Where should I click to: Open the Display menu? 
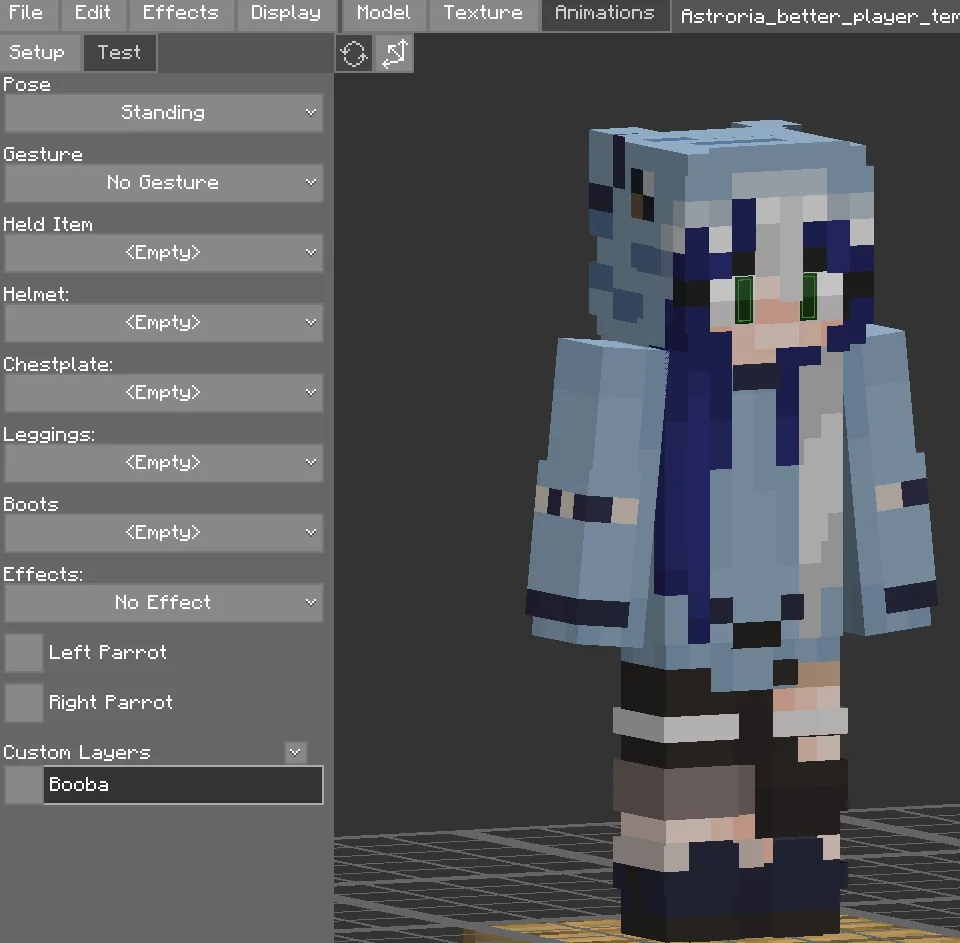[286, 13]
